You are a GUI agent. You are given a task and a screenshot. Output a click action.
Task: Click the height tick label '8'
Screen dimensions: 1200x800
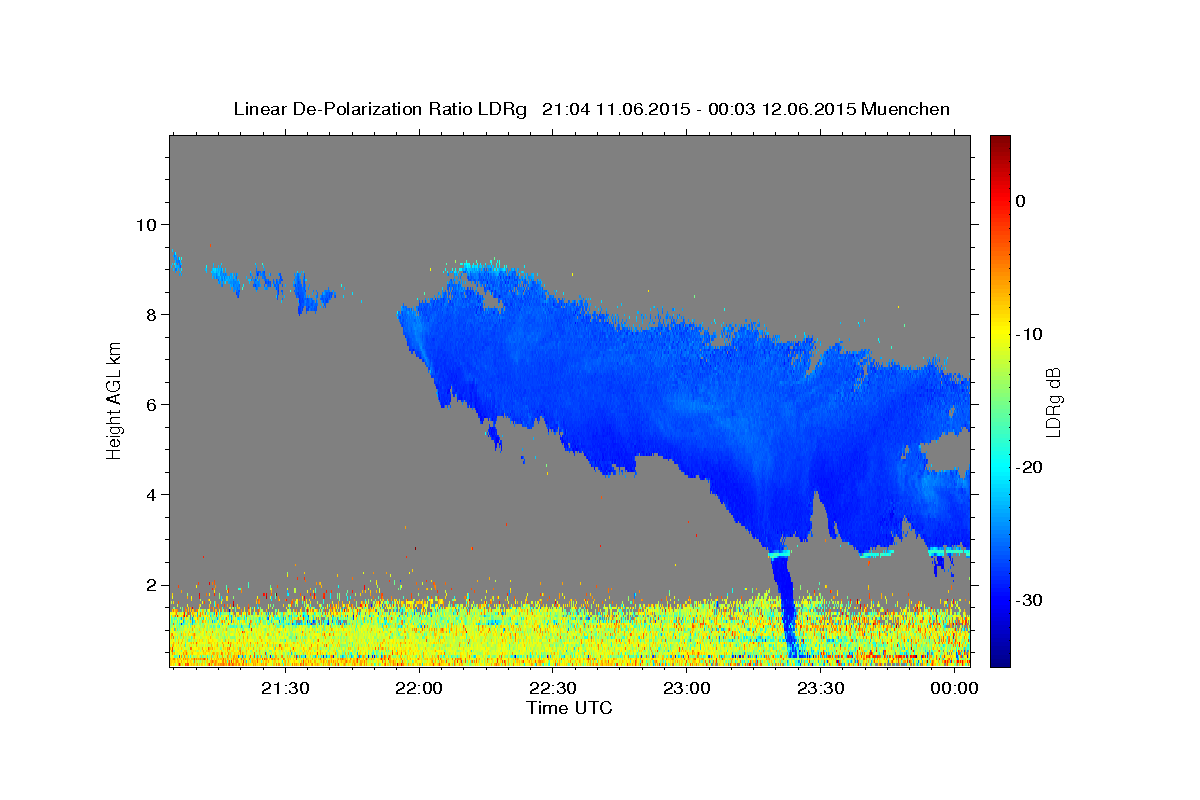point(152,314)
